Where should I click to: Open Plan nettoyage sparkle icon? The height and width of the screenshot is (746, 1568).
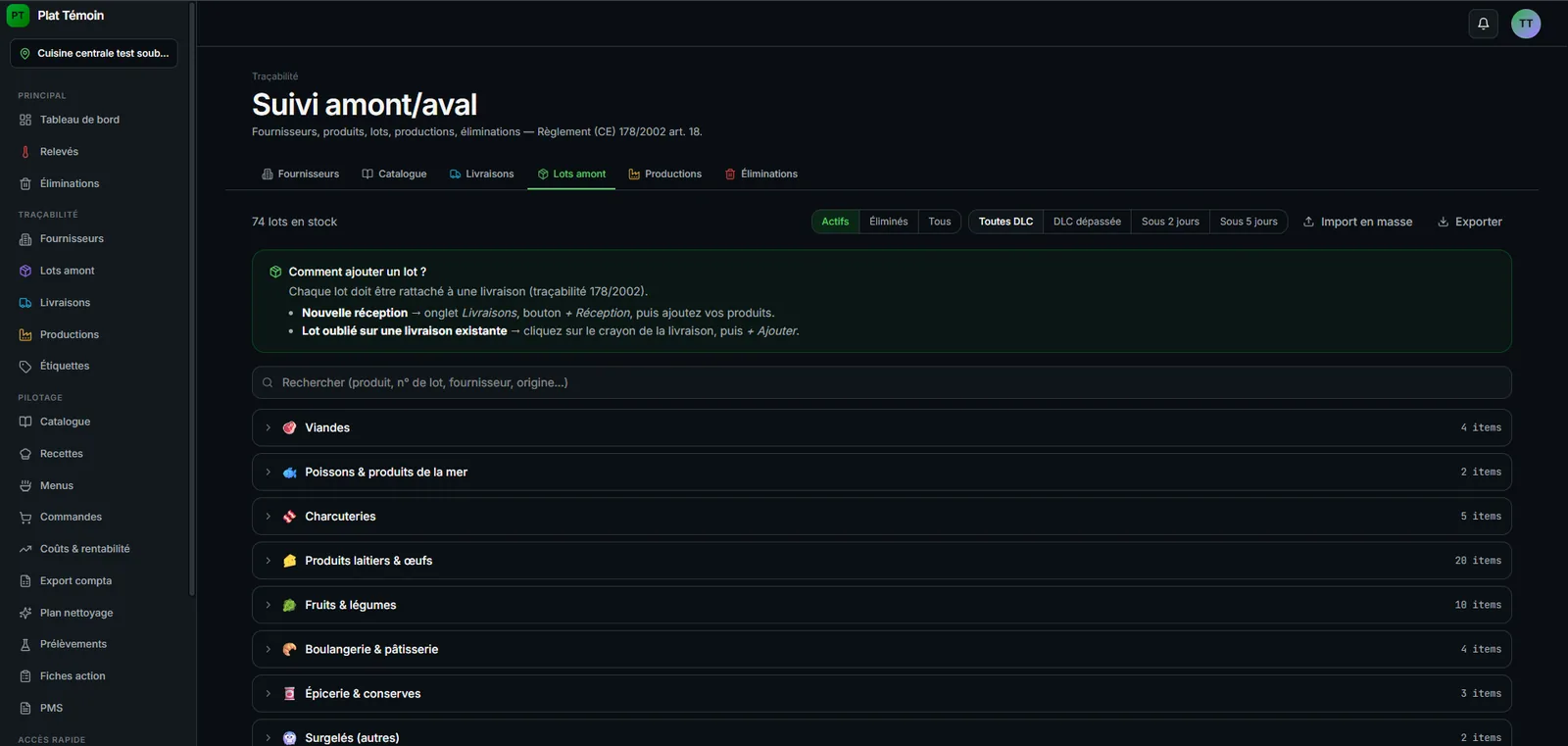click(x=25, y=614)
